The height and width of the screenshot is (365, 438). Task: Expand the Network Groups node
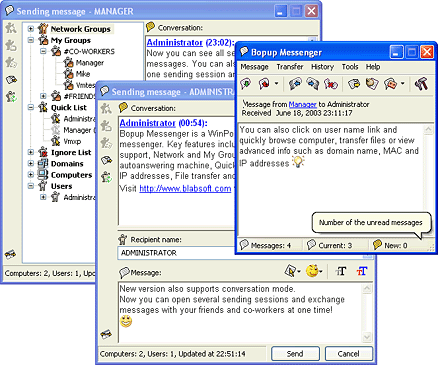pyautogui.click(x=31, y=29)
